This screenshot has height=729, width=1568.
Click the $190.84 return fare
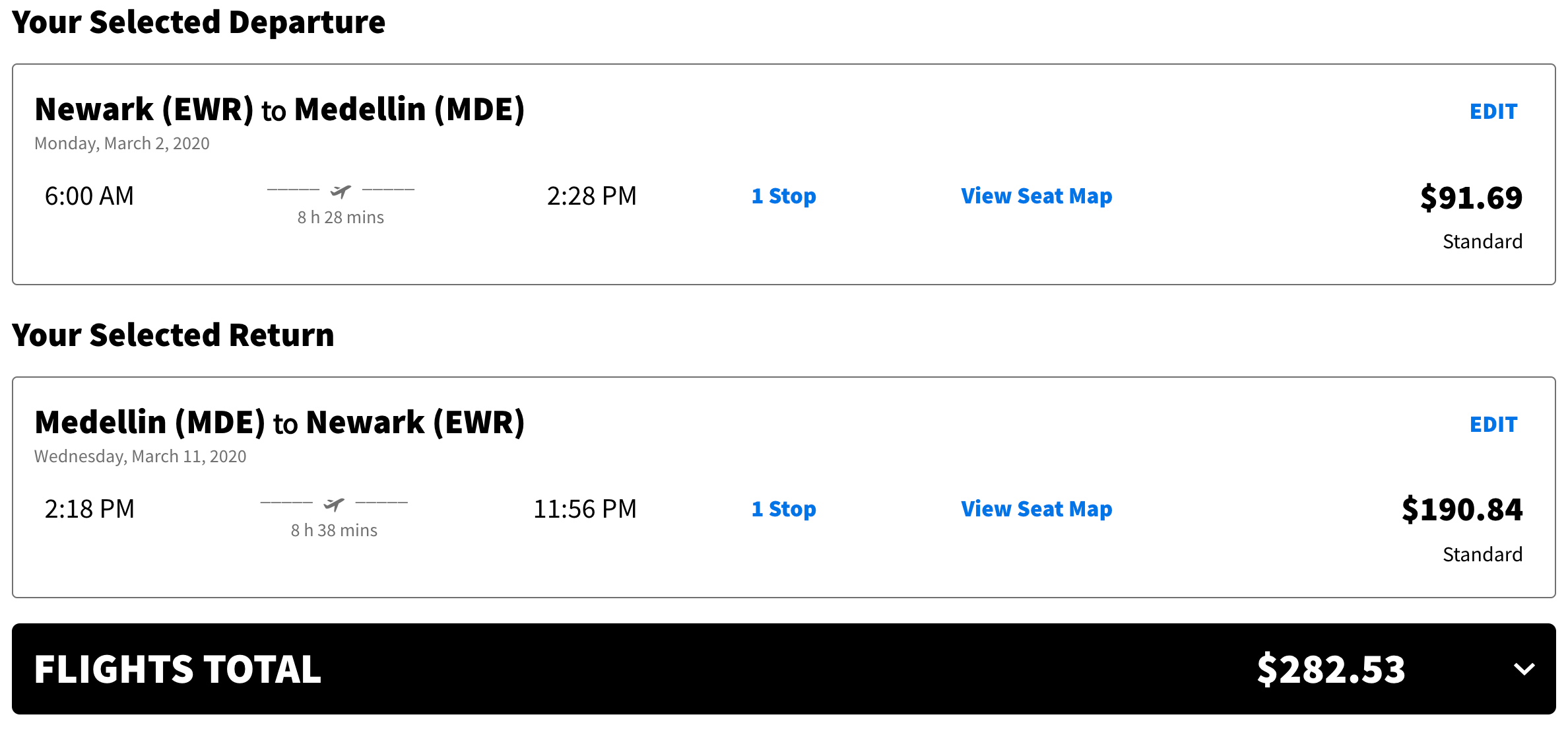tap(1462, 510)
